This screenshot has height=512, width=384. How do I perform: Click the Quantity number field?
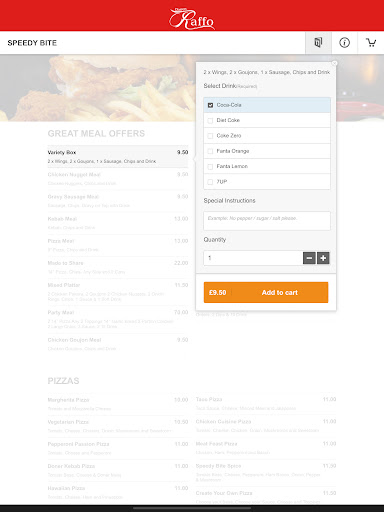click(x=253, y=258)
